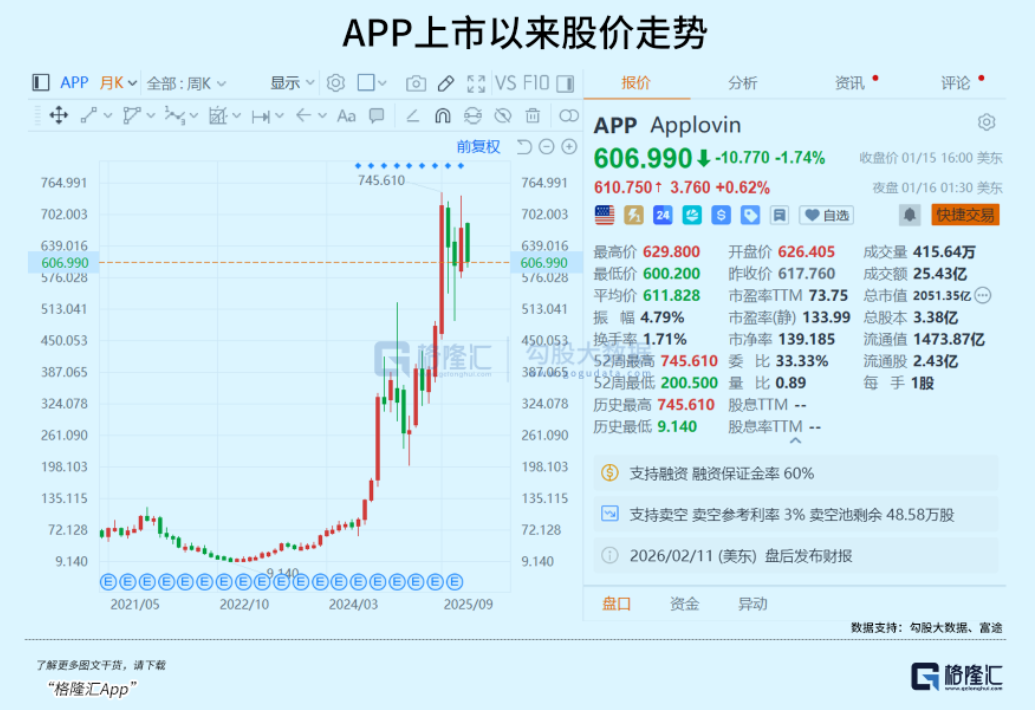Expand arrow marker tool options arrow
1035x710 pixels.
point(322,116)
